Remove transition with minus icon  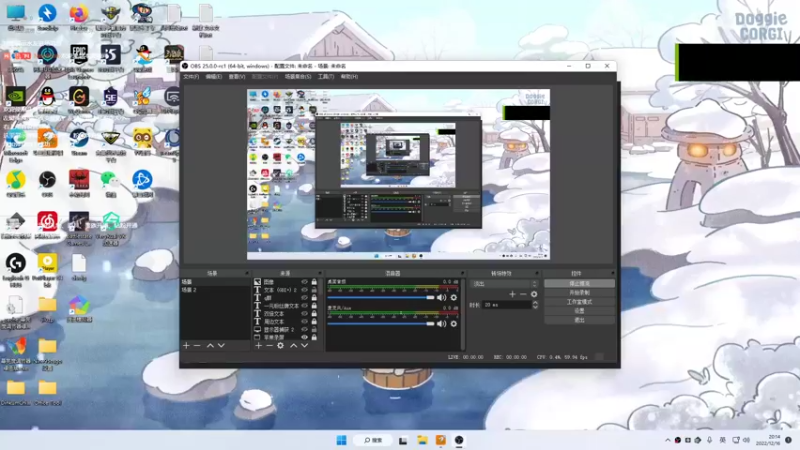523,294
